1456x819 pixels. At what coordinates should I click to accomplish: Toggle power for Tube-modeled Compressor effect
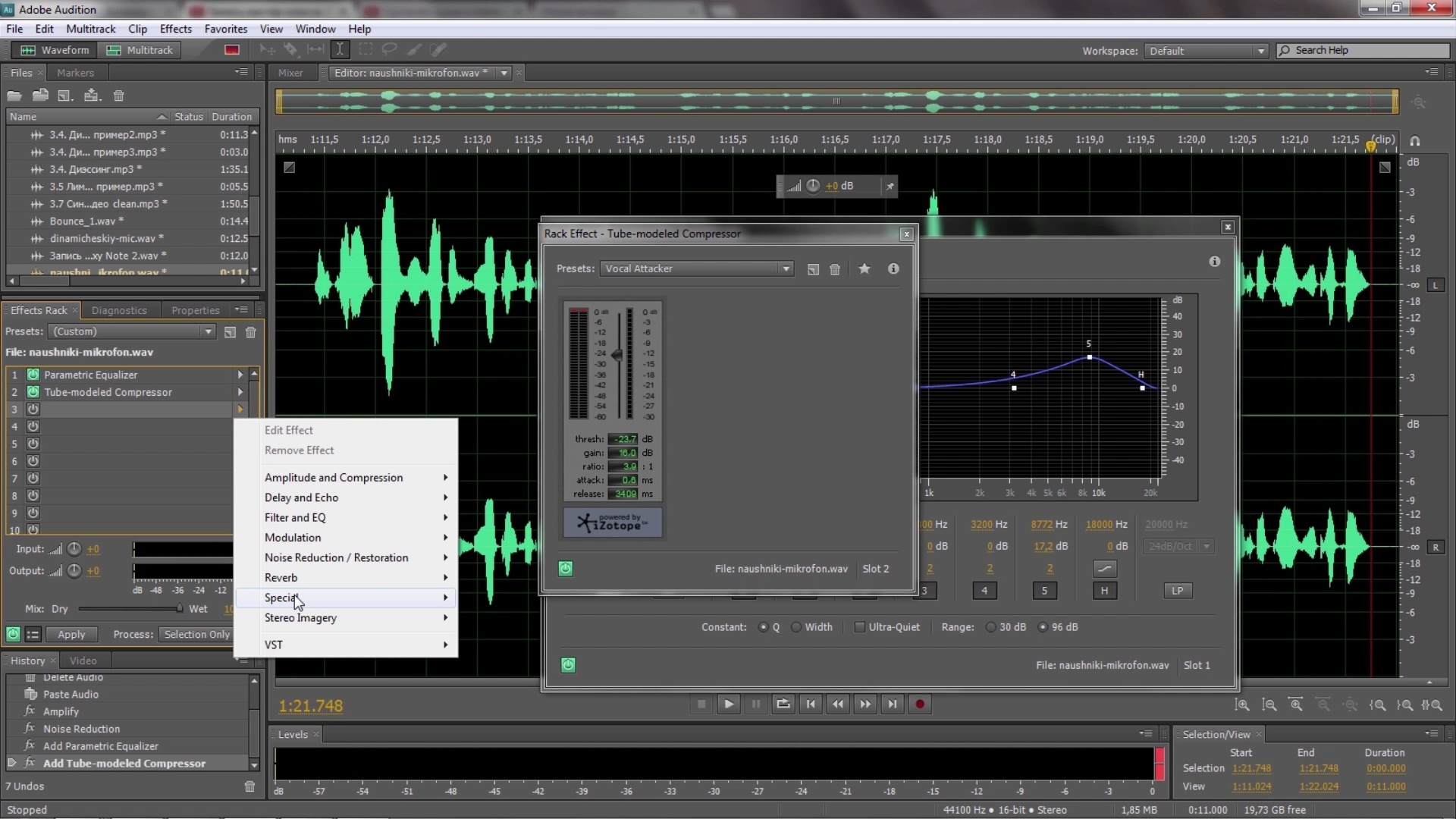(x=33, y=392)
